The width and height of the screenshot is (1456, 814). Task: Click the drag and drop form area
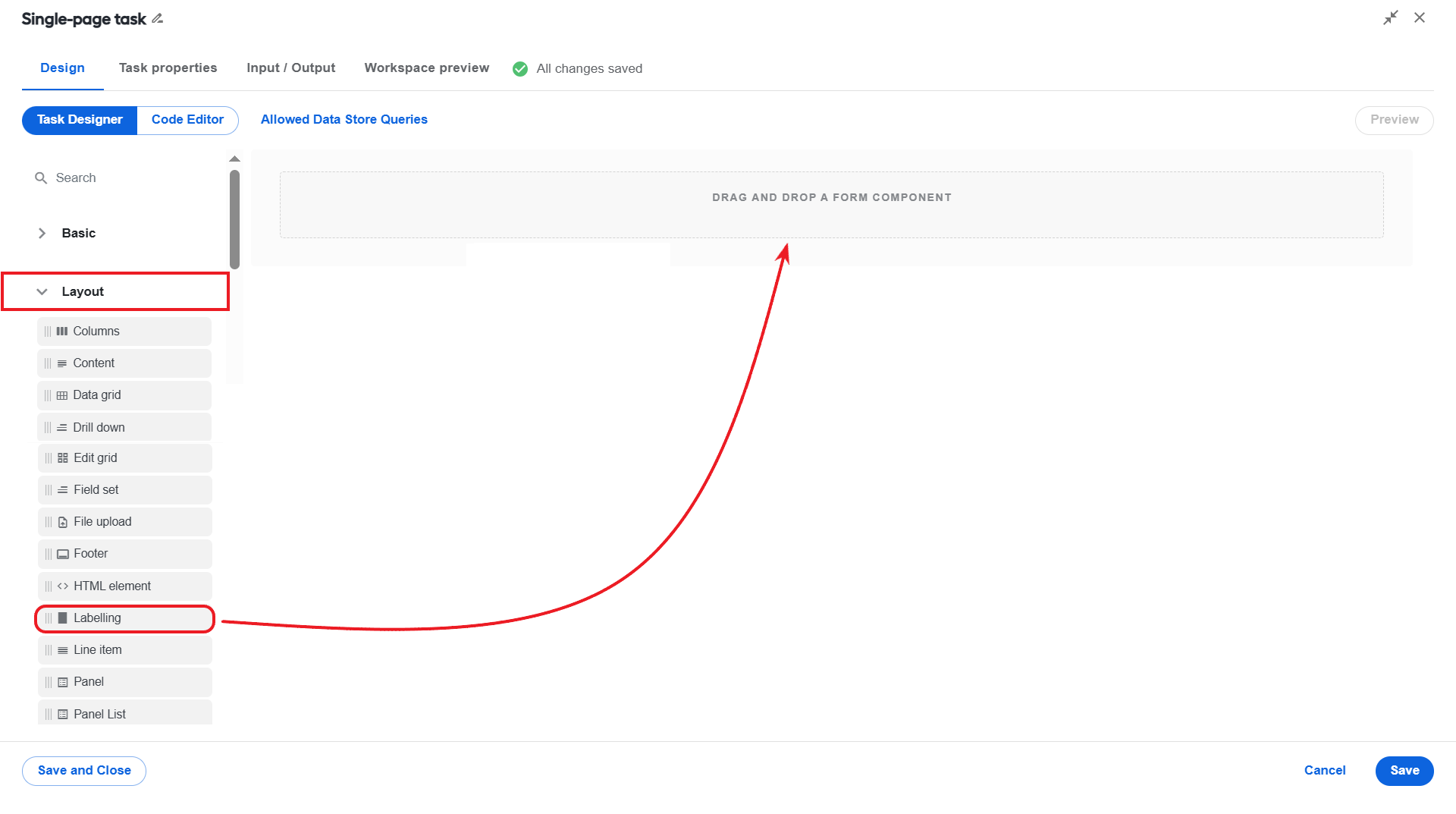pyautogui.click(x=831, y=205)
